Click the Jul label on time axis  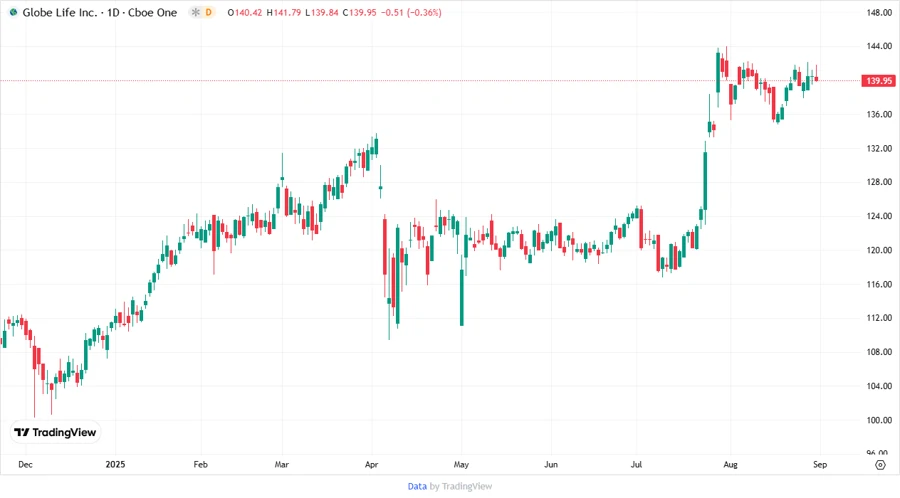pos(636,464)
